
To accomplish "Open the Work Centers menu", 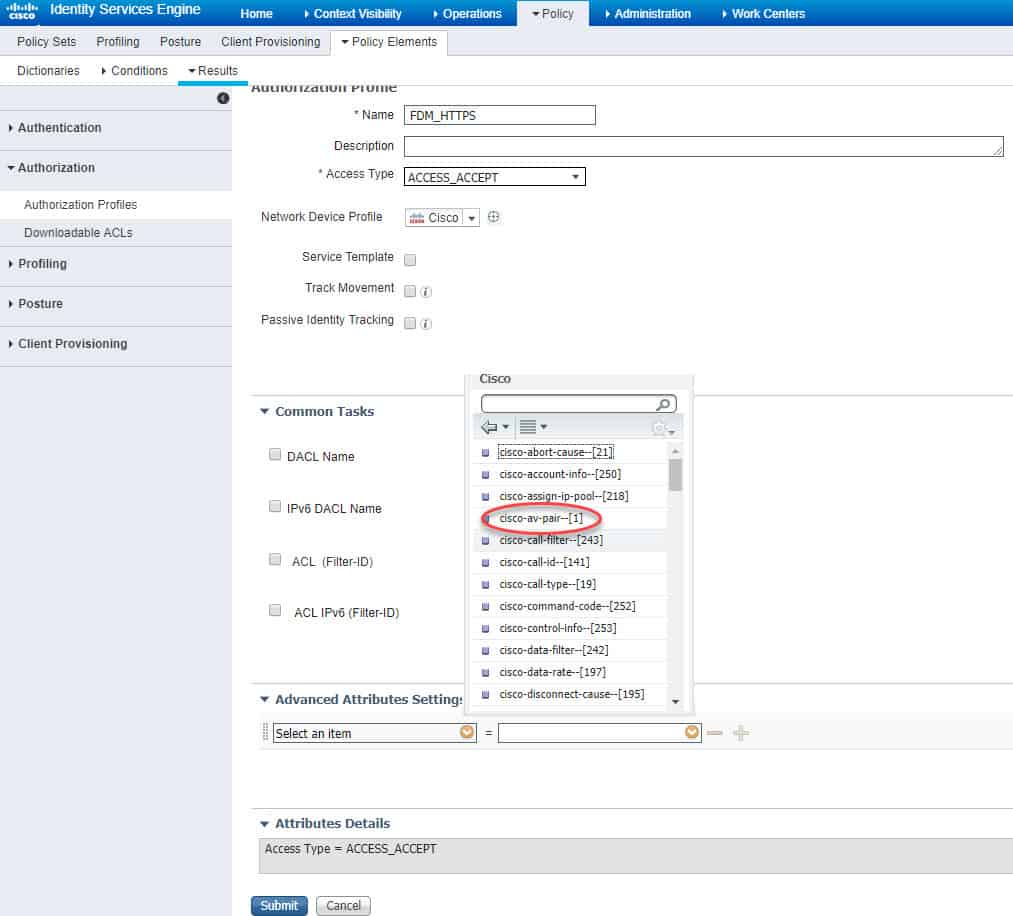I will pos(764,14).
